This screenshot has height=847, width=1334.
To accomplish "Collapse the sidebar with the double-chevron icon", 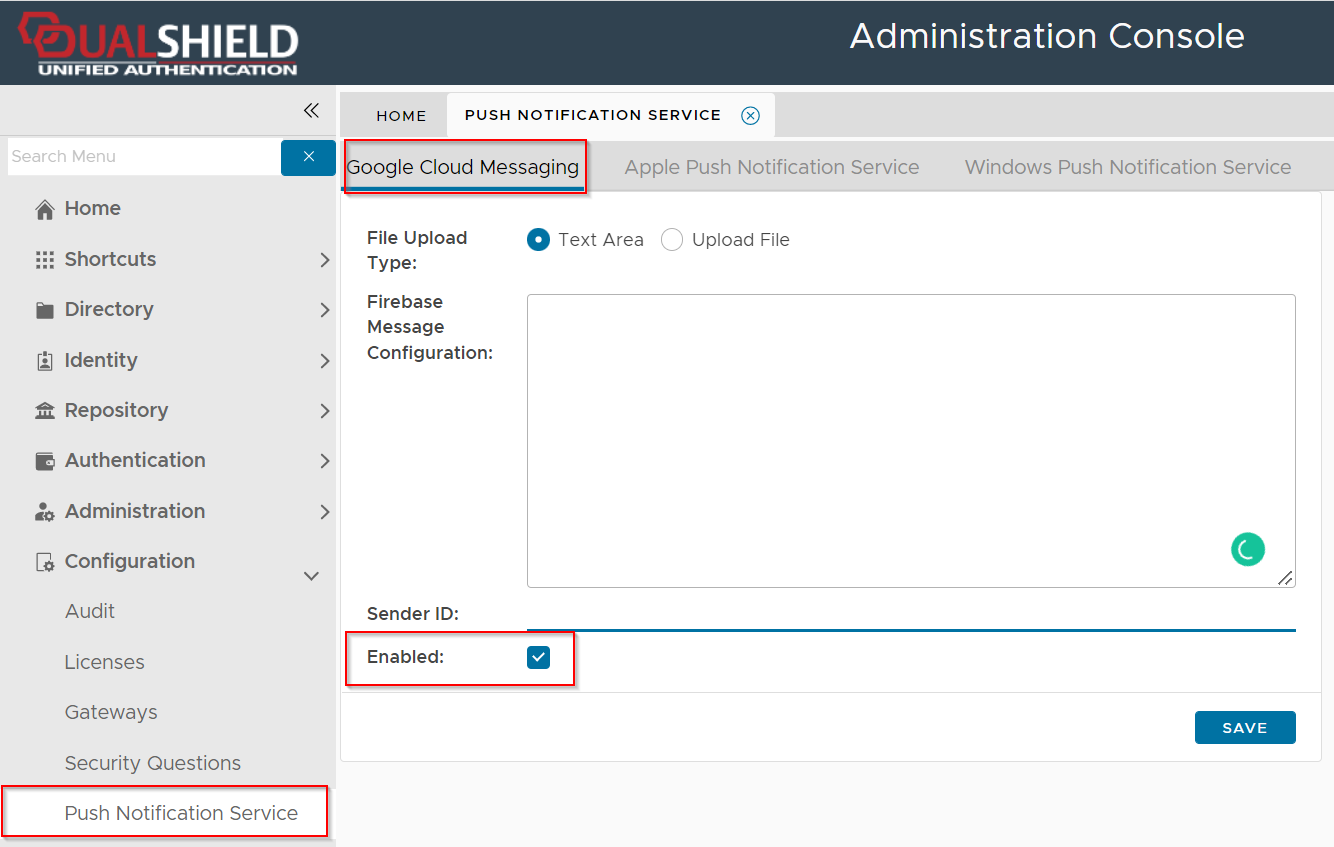I will point(311,111).
